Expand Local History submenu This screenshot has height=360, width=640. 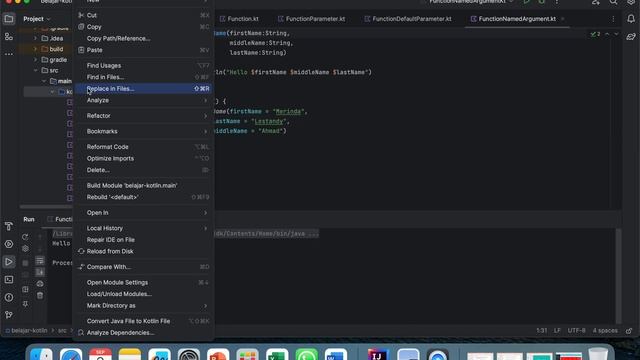[144, 228]
